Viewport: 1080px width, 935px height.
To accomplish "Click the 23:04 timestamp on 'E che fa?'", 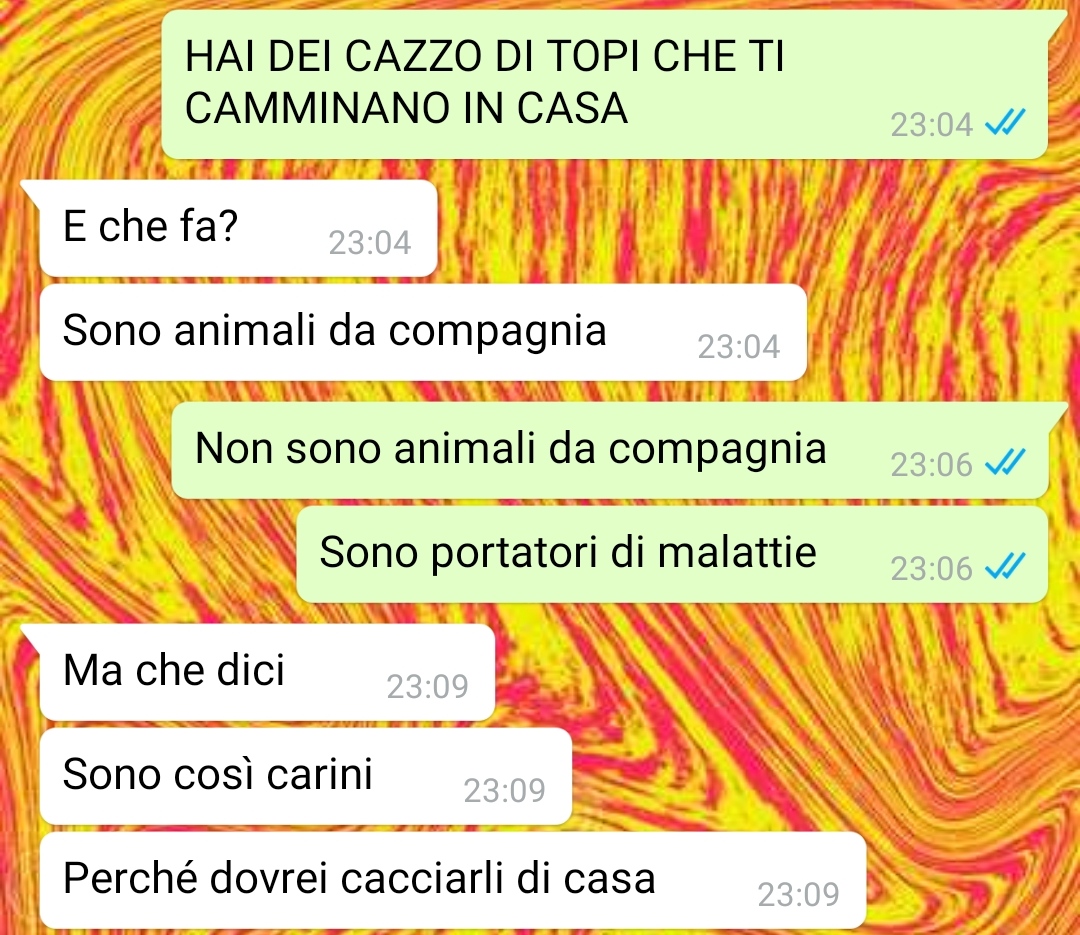I will [x=370, y=243].
